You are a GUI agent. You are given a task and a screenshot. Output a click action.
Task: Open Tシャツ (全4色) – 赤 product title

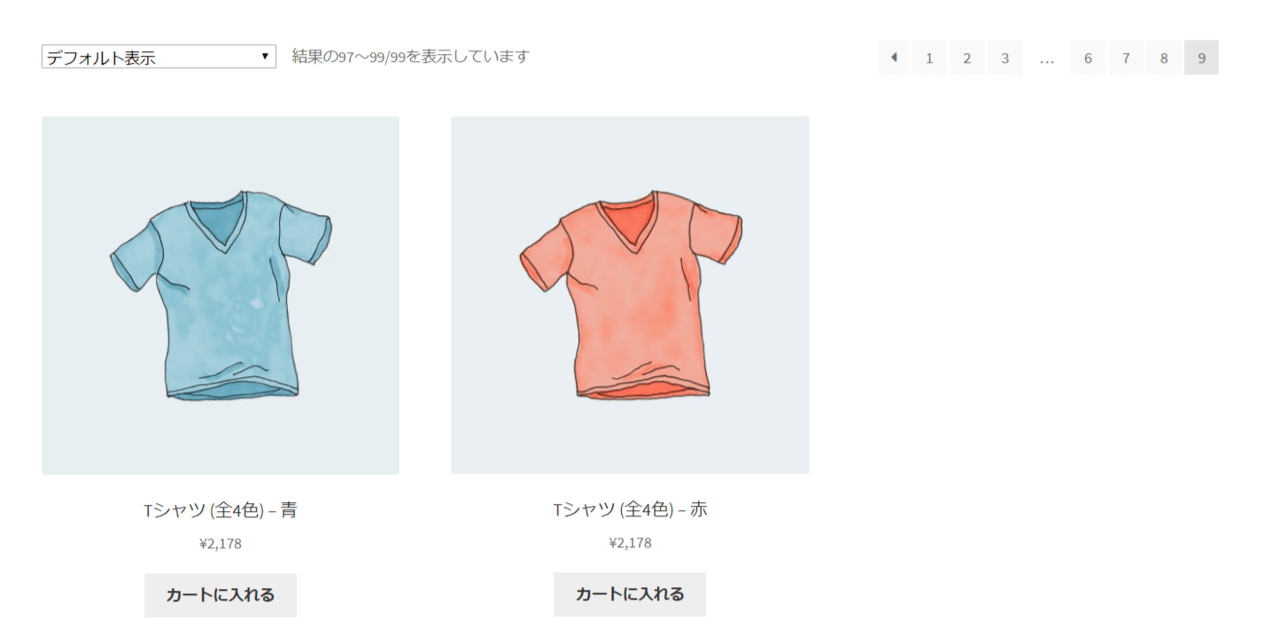[x=630, y=510]
